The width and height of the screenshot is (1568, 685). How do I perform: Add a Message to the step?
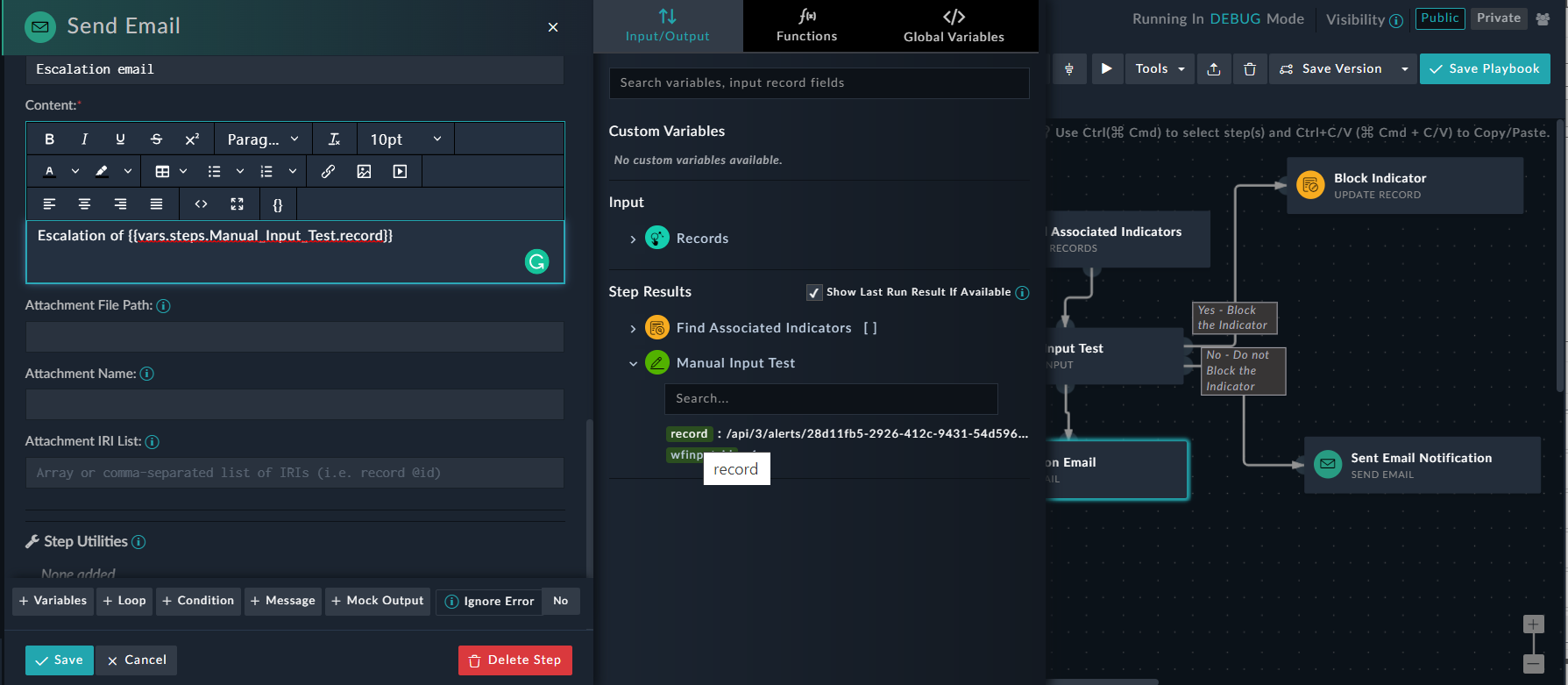click(282, 601)
